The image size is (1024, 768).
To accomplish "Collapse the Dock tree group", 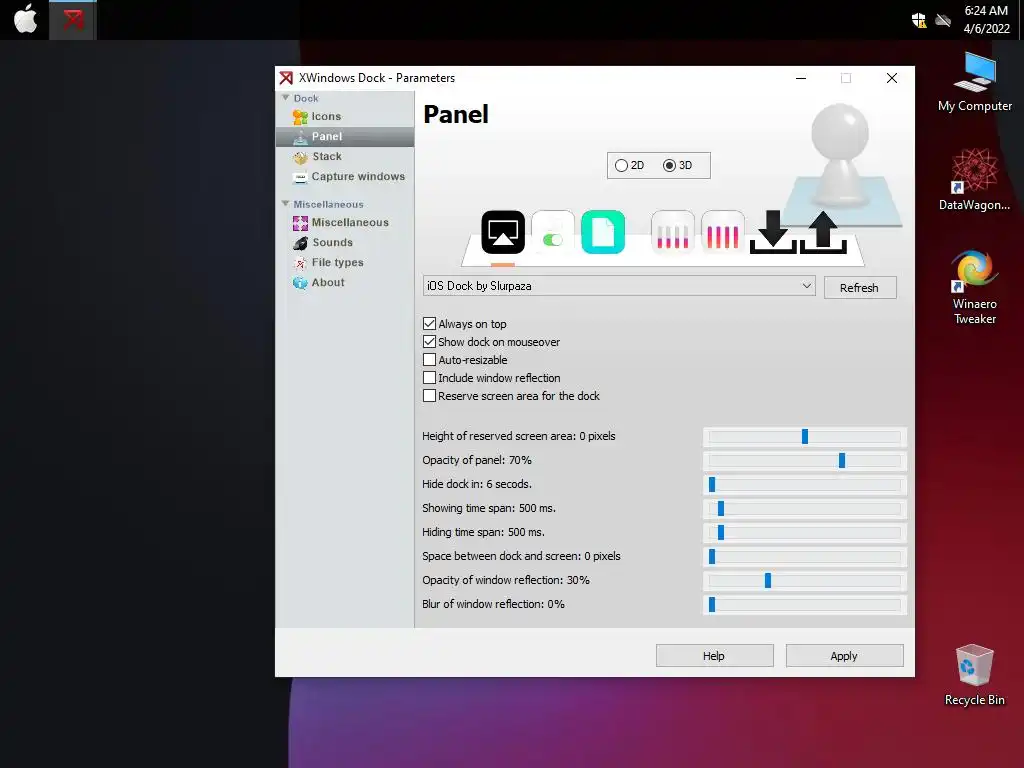I will click(285, 97).
